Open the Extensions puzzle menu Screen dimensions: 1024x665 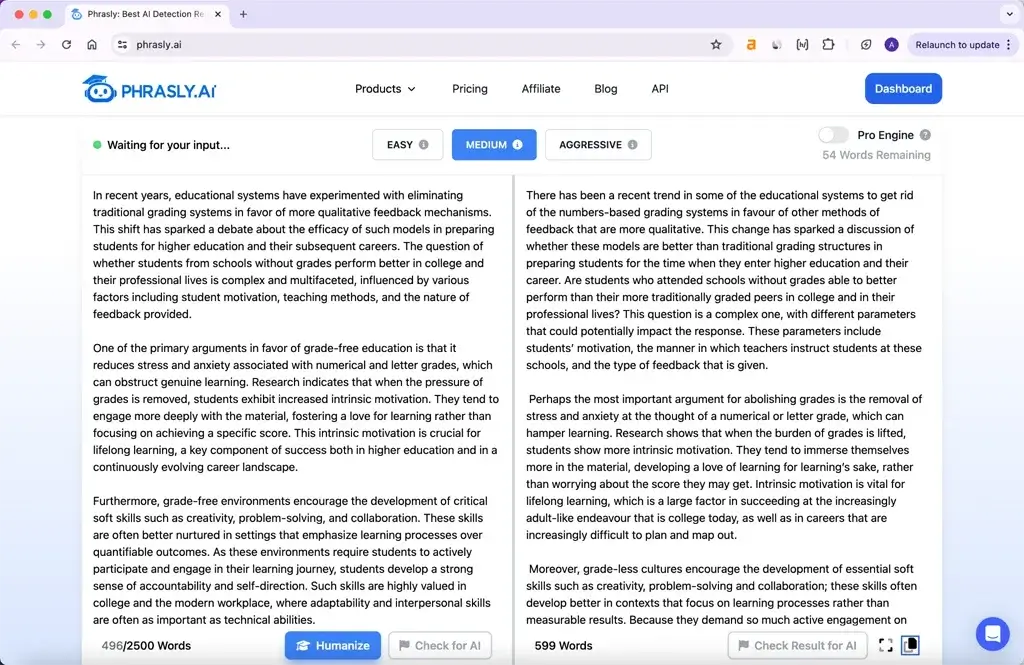pyautogui.click(x=828, y=44)
